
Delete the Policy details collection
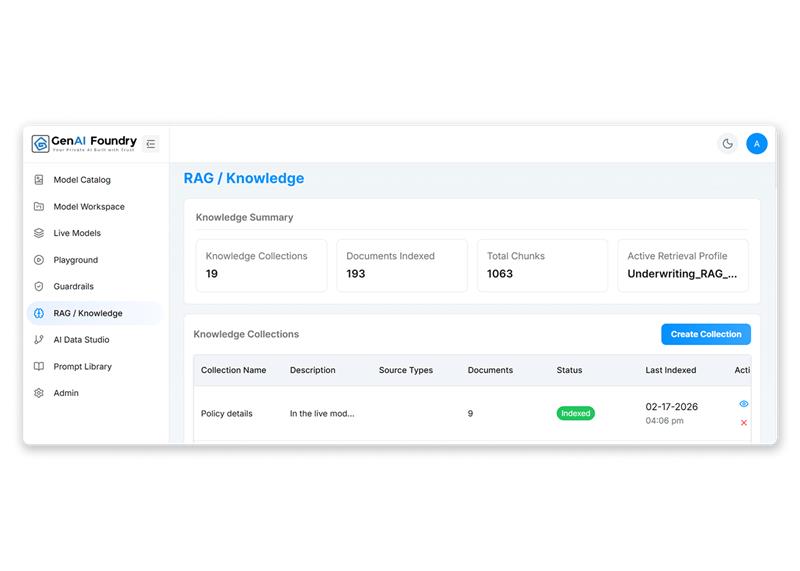[x=743, y=423]
